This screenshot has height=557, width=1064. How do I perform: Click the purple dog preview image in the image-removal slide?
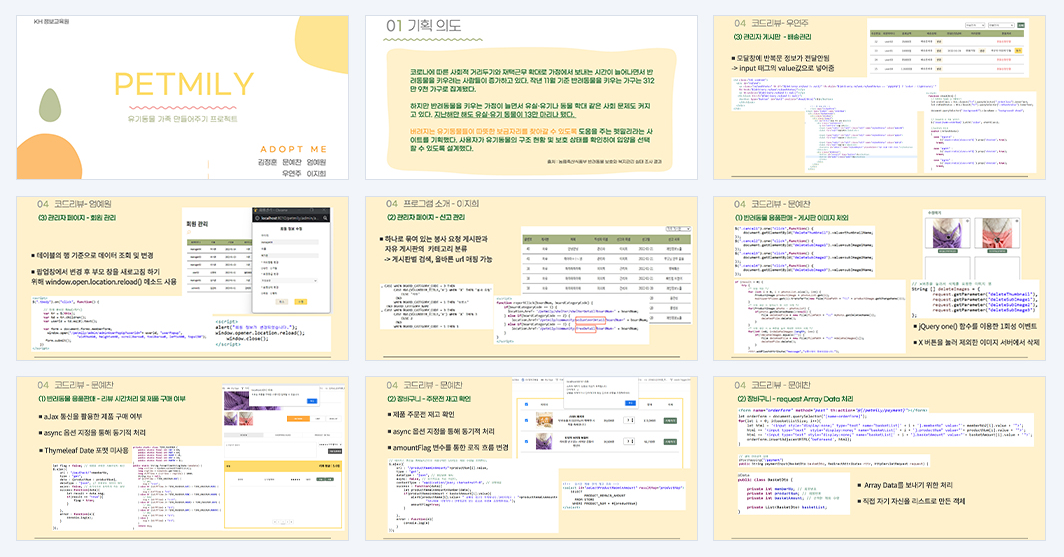click(947, 235)
